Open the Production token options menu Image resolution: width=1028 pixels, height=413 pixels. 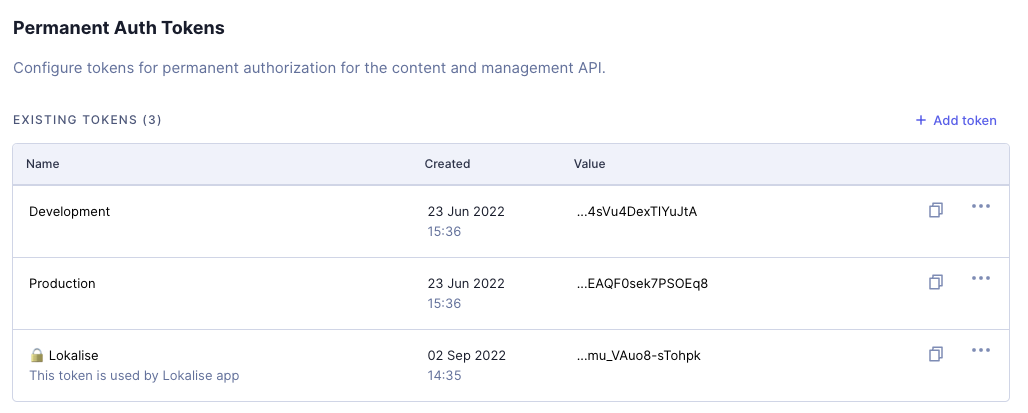(x=981, y=278)
